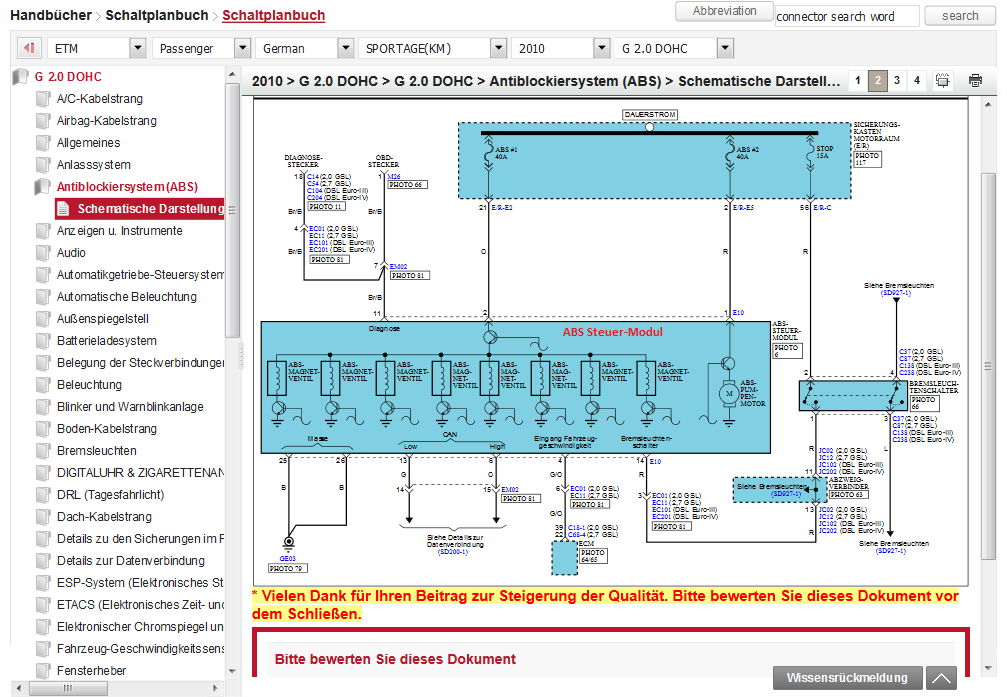Click the Schaltplanbuch breadcrumb link in red
Screen dimensions: 1007x697
[x=273, y=15]
